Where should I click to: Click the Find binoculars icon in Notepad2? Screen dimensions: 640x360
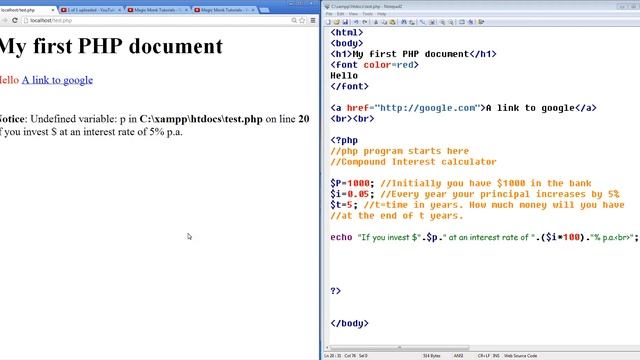pos(404,22)
